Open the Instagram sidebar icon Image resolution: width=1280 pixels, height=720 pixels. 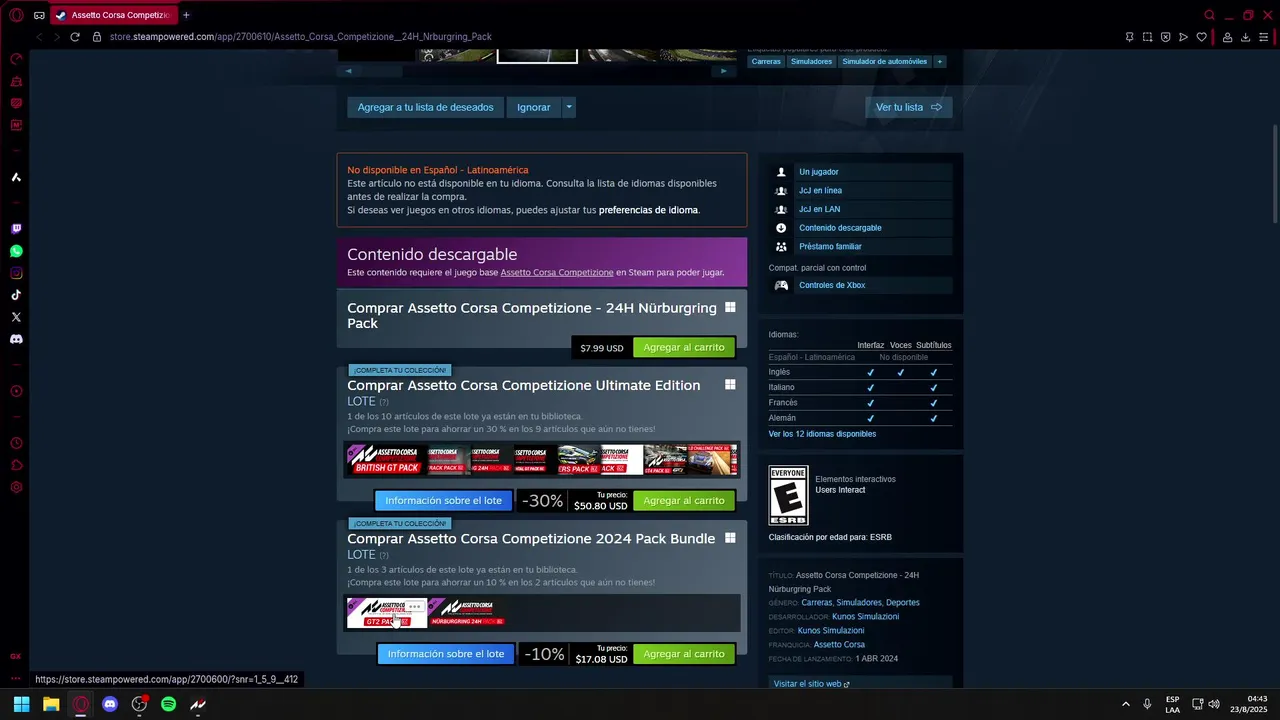16,273
